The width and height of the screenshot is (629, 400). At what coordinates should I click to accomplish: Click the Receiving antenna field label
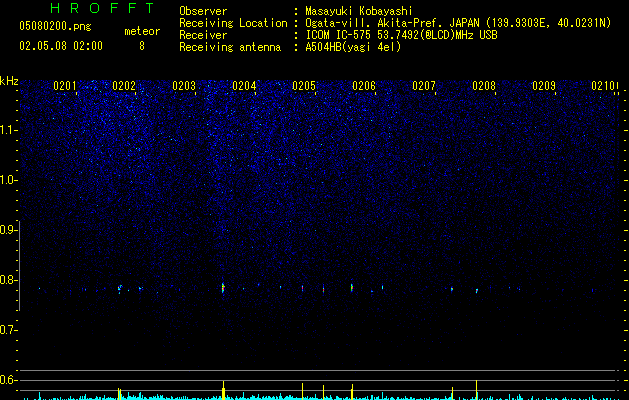tap(230, 47)
